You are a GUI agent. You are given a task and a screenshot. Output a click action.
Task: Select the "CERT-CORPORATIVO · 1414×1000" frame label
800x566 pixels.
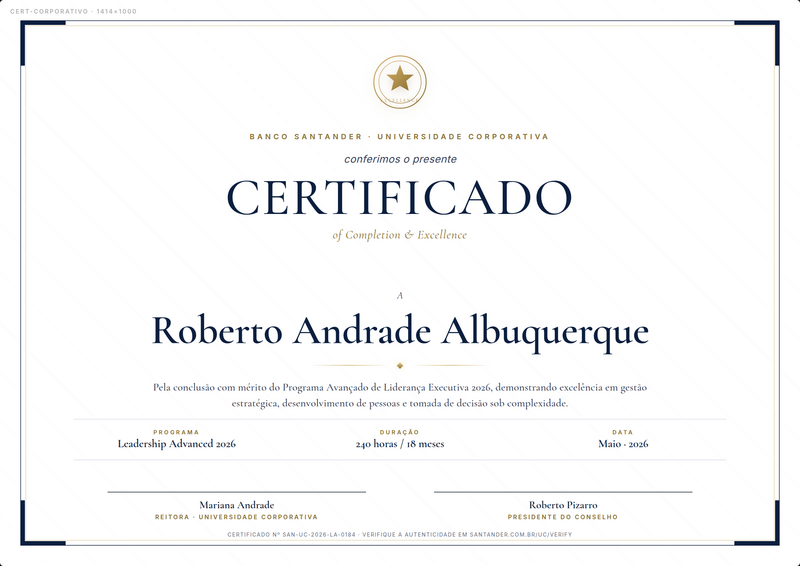(x=73, y=11)
